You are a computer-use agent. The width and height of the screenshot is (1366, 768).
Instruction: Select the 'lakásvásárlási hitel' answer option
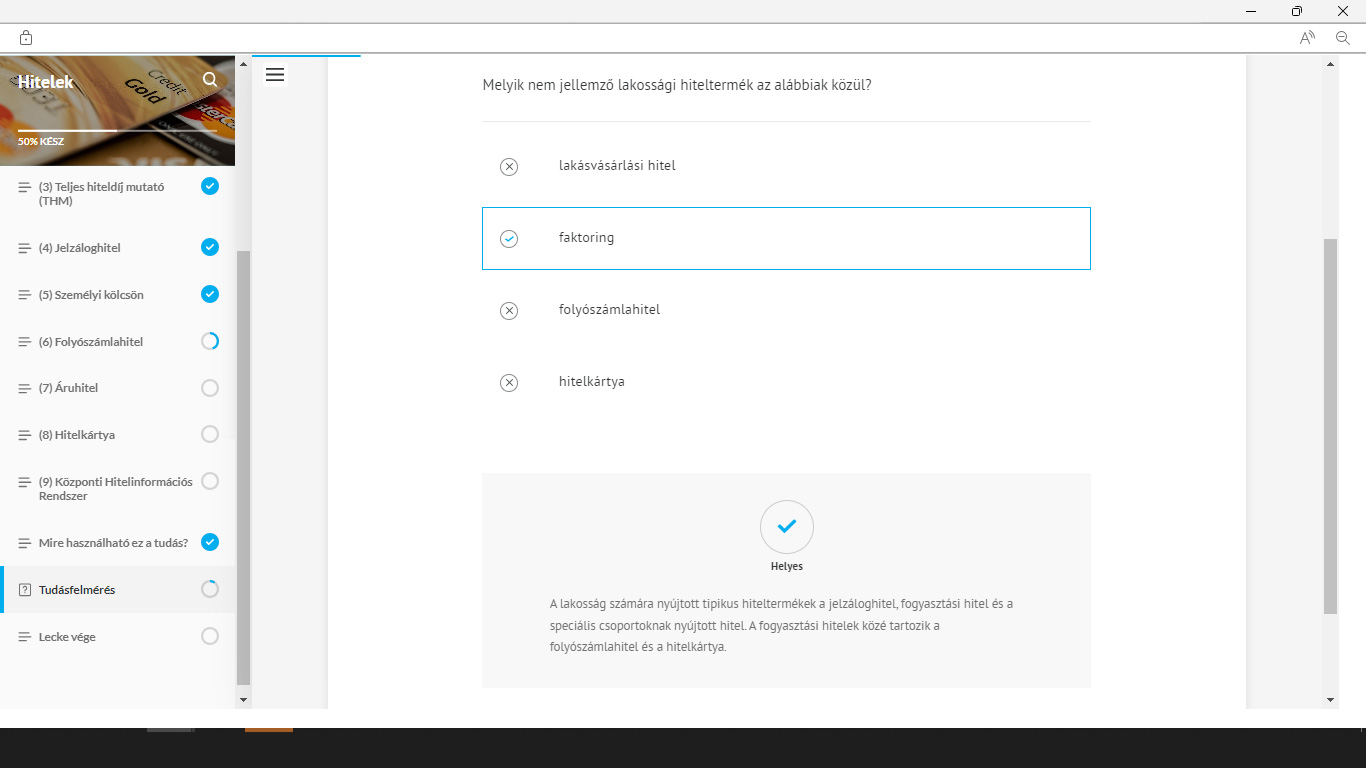[x=616, y=166]
